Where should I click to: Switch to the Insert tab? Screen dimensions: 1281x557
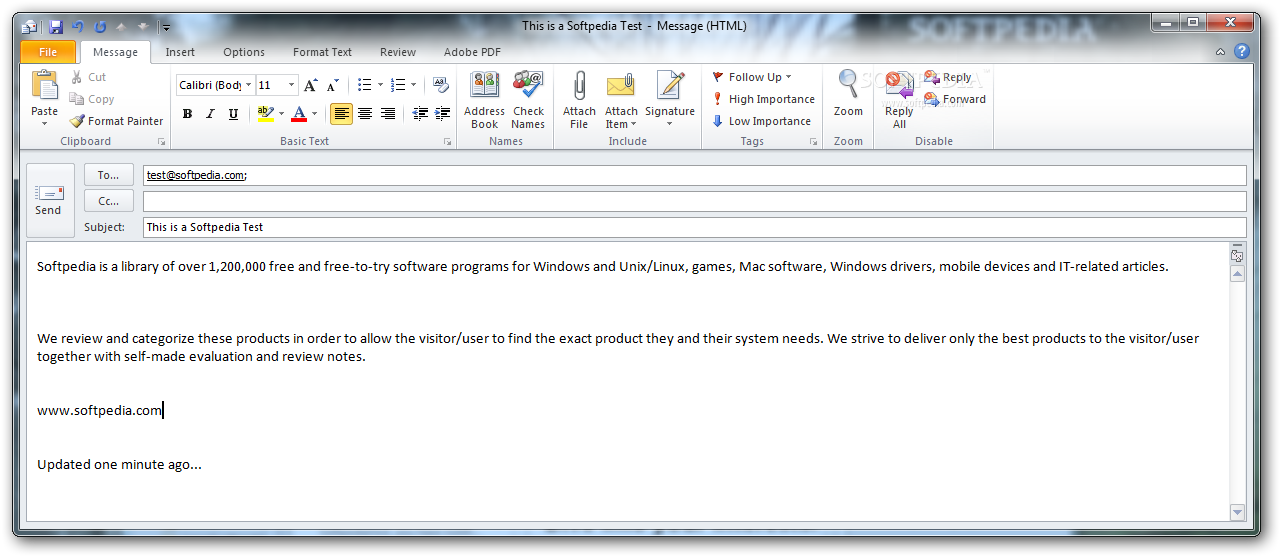tap(180, 52)
